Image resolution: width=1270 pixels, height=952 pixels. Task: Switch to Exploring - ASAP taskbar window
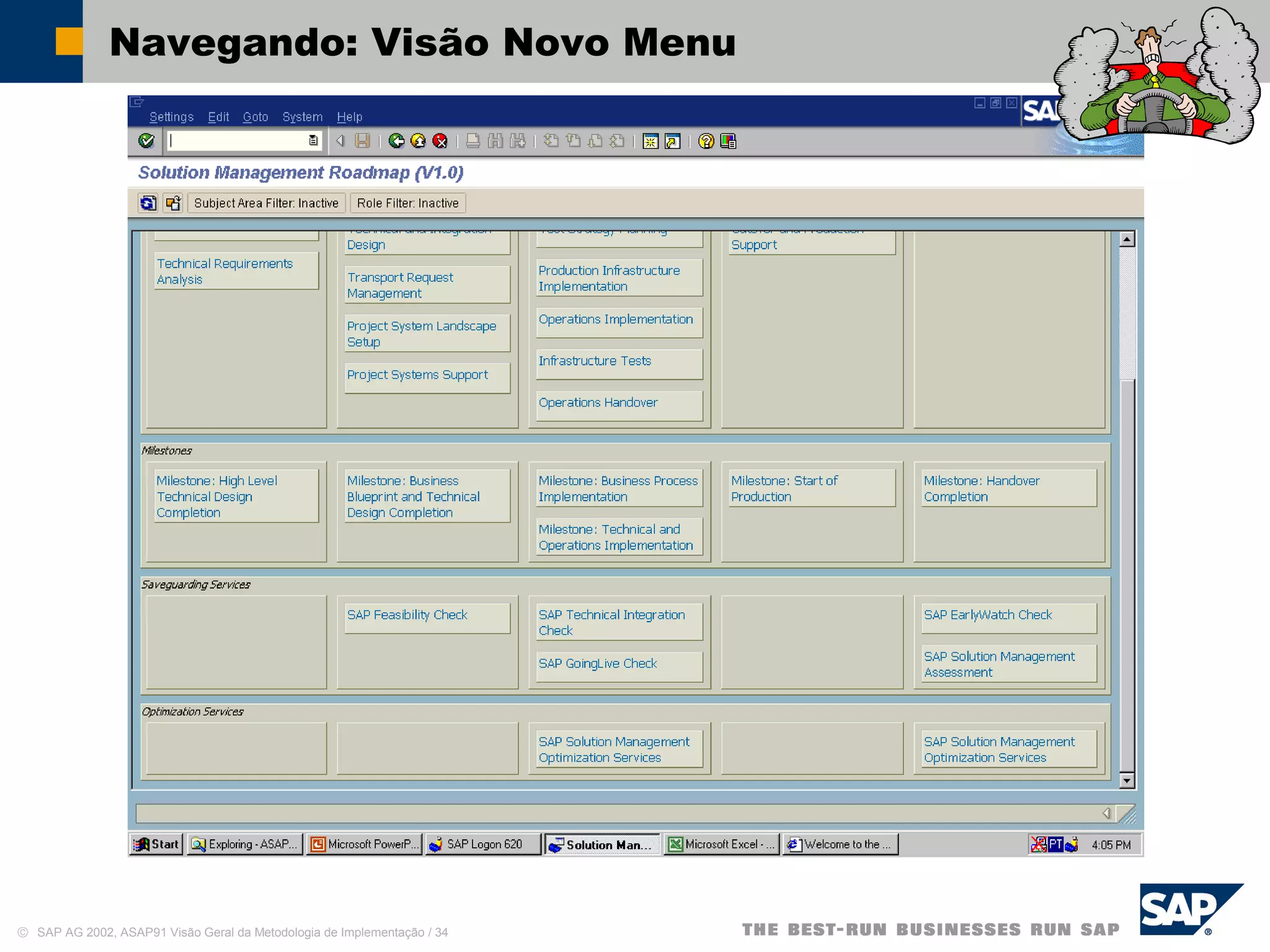coord(245,844)
